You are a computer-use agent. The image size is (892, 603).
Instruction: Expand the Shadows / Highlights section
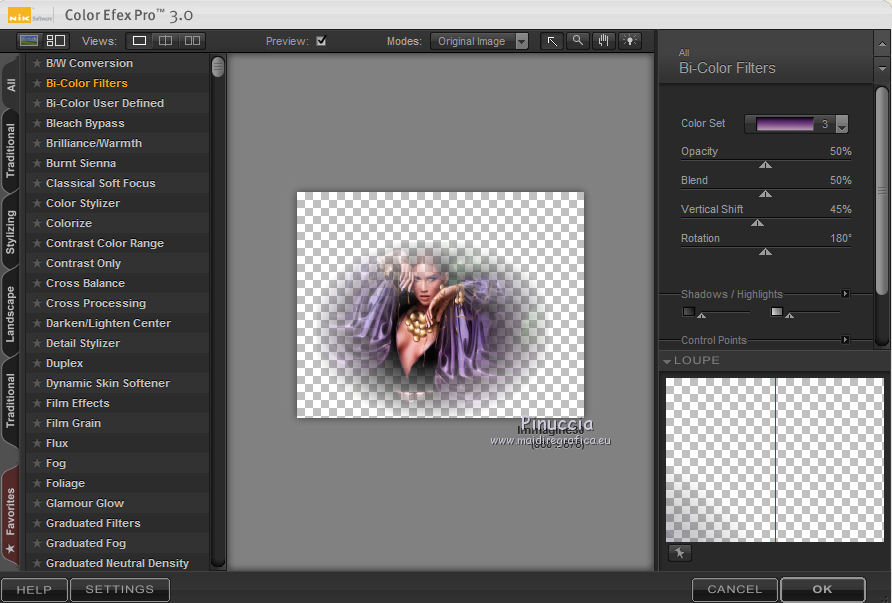click(x=845, y=294)
